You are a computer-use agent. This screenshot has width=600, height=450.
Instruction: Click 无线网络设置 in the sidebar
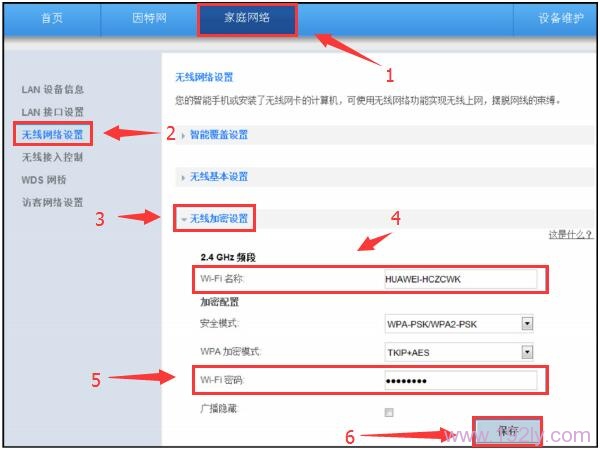tap(52, 134)
